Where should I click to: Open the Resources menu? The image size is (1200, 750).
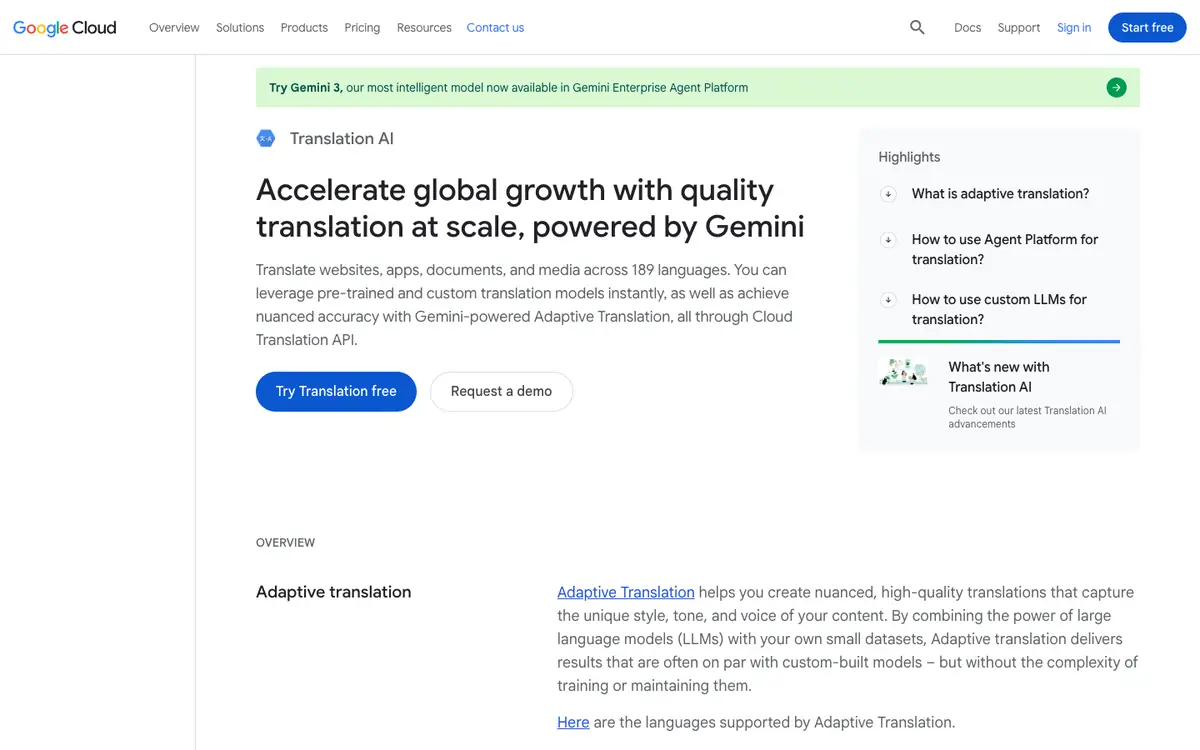(424, 28)
